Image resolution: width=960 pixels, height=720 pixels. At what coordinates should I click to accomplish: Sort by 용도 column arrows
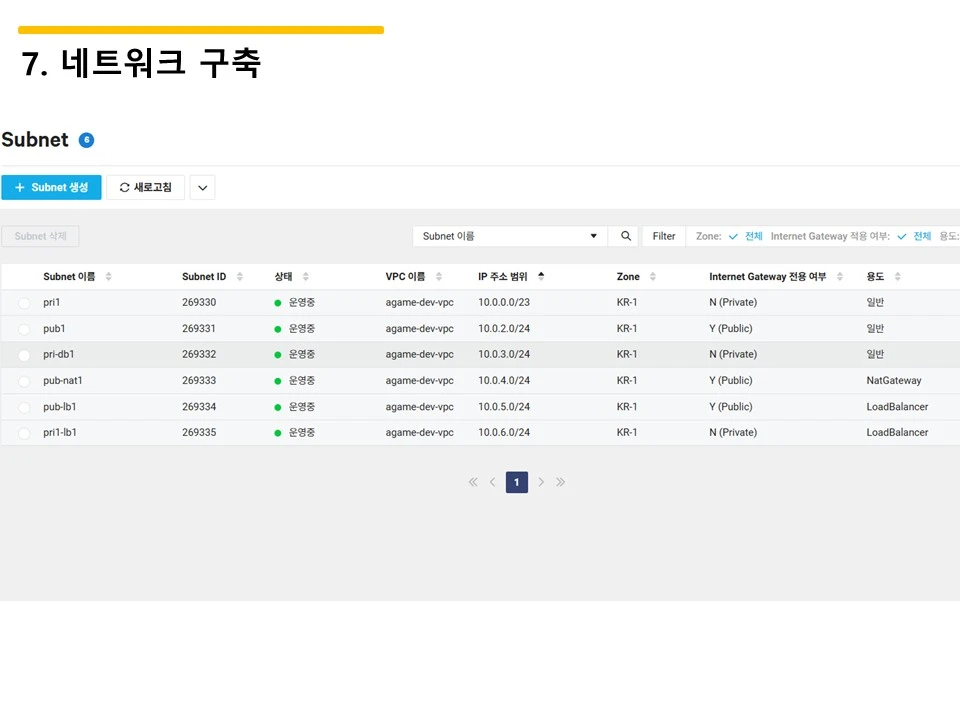pyautogui.click(x=898, y=277)
